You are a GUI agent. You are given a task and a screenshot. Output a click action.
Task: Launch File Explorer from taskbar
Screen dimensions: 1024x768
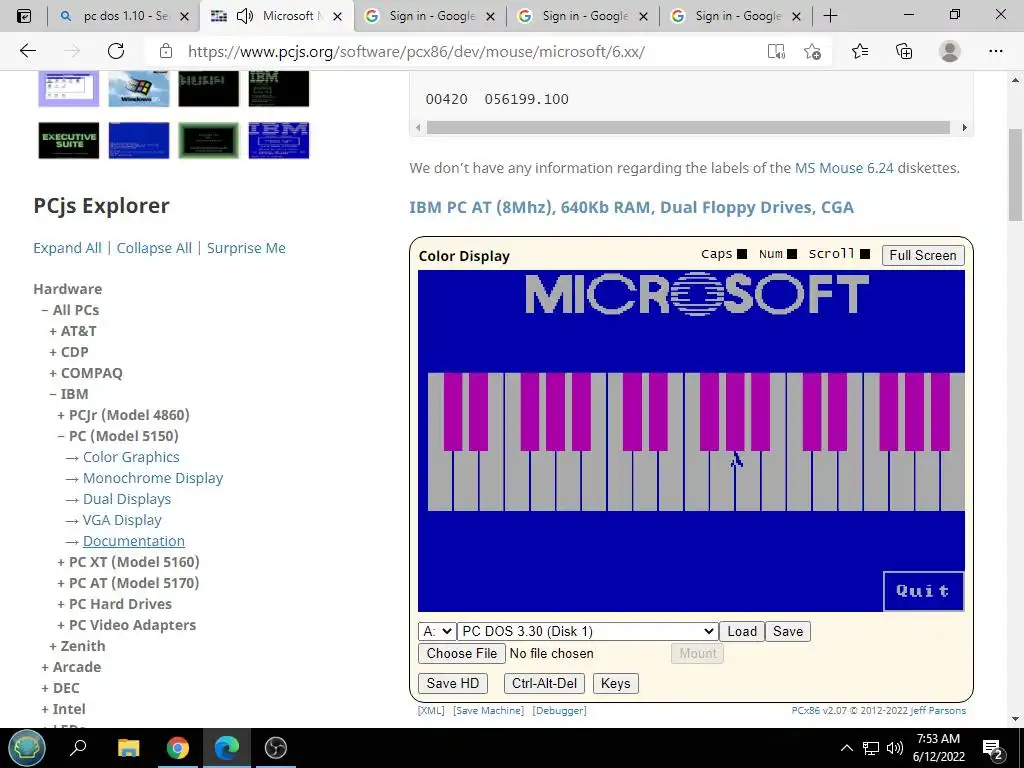point(129,747)
